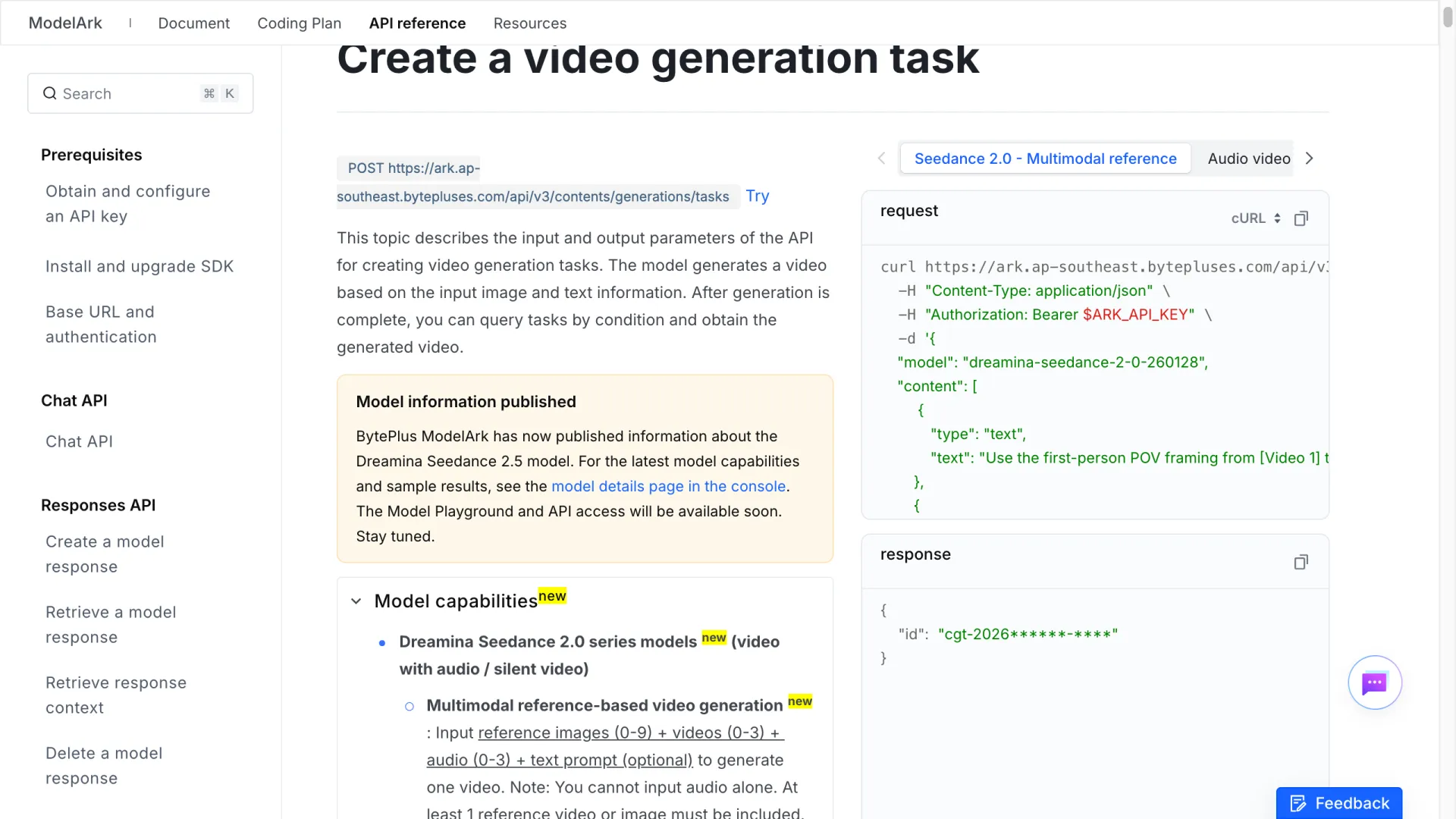Open the cURL language selector

click(x=1256, y=218)
